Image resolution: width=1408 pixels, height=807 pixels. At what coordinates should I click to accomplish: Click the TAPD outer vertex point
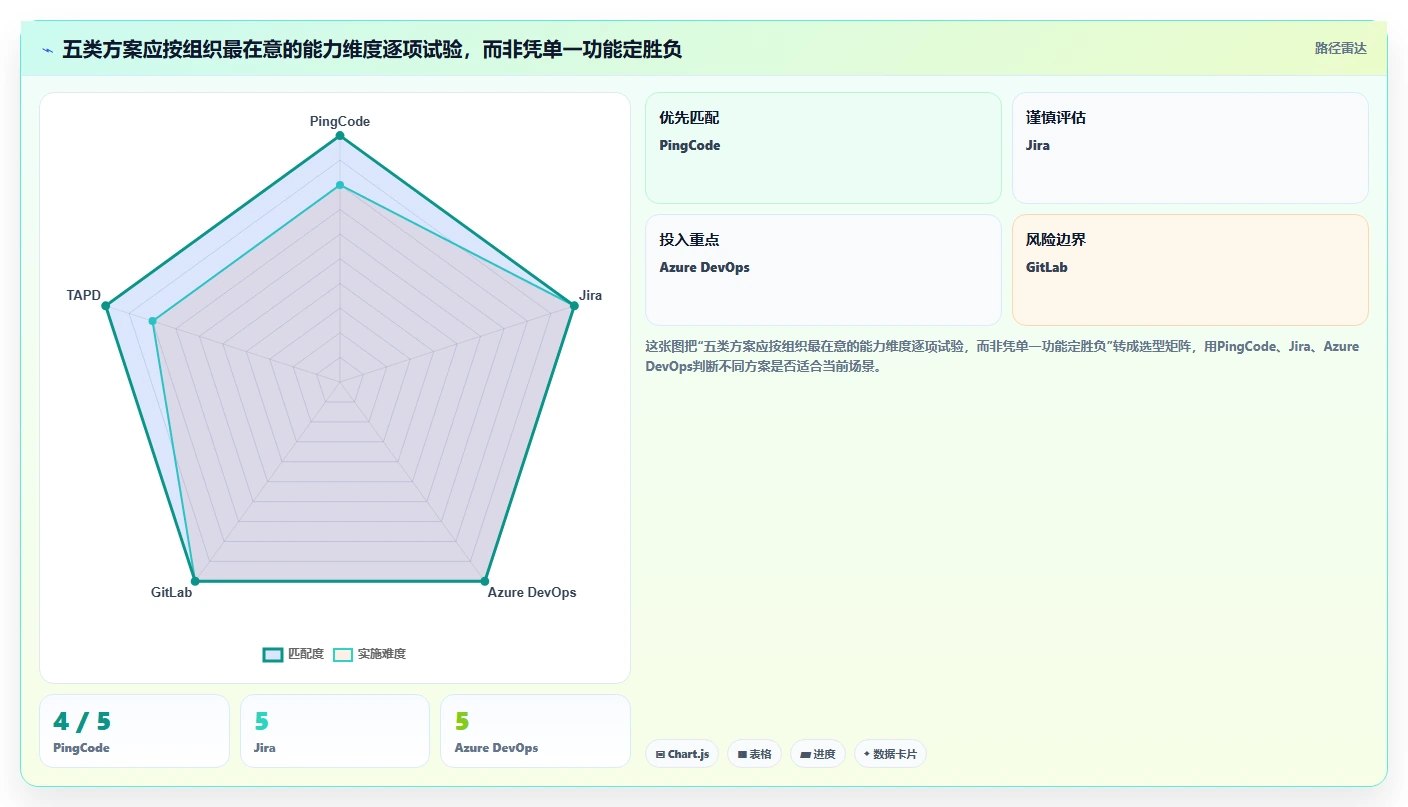[x=105, y=306]
